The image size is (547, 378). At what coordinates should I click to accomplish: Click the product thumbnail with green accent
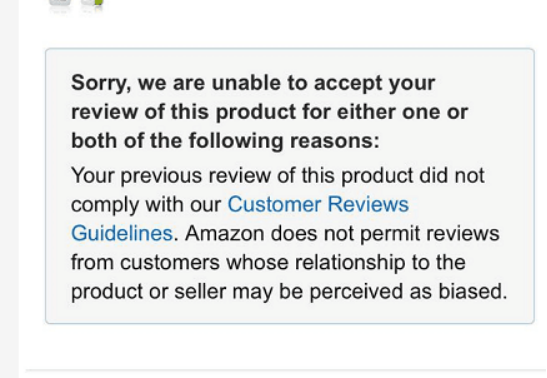pos(92,4)
